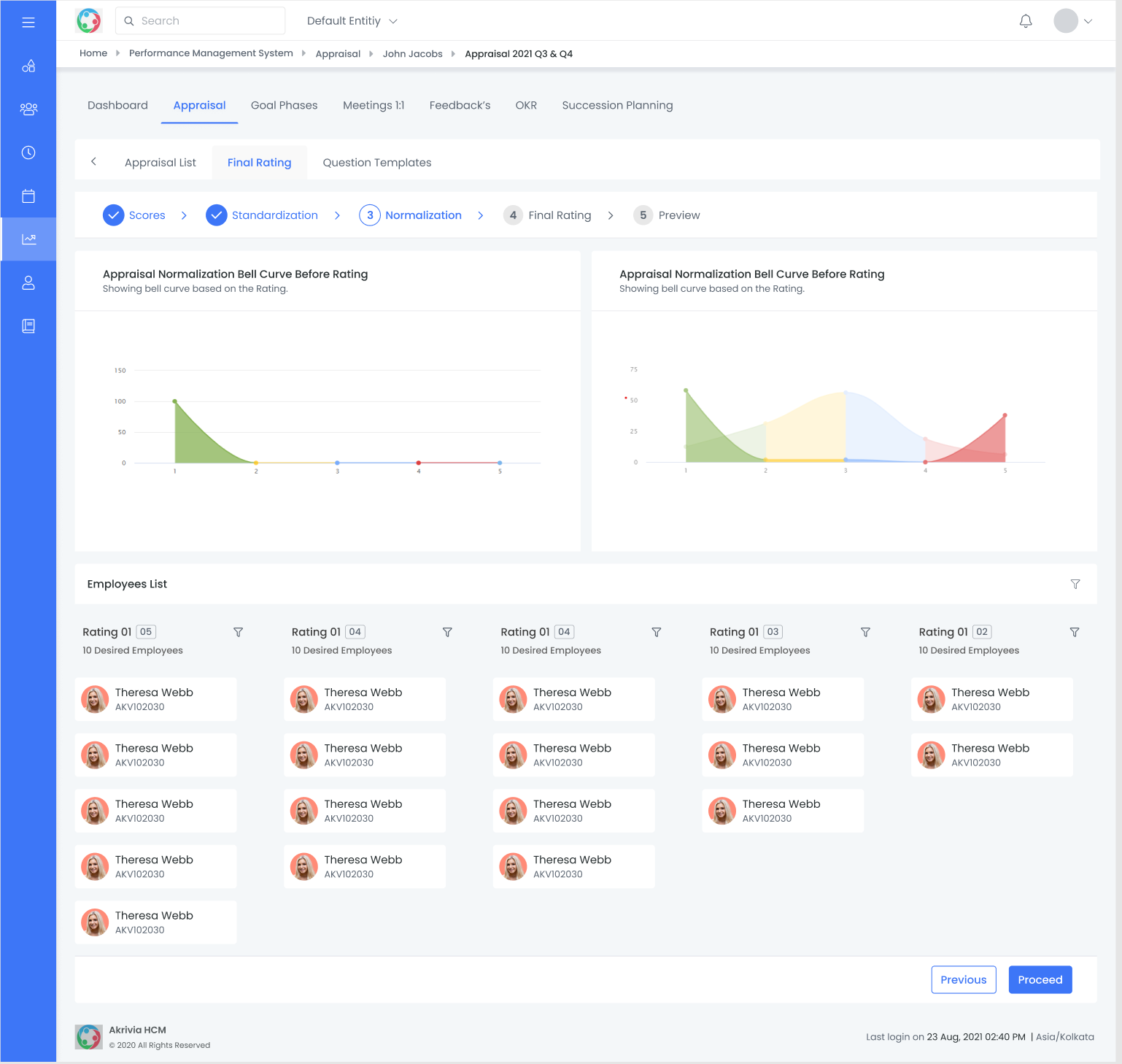Switch to the Question Templates tab
Image resolution: width=1122 pixels, height=1064 pixels.
tap(376, 162)
